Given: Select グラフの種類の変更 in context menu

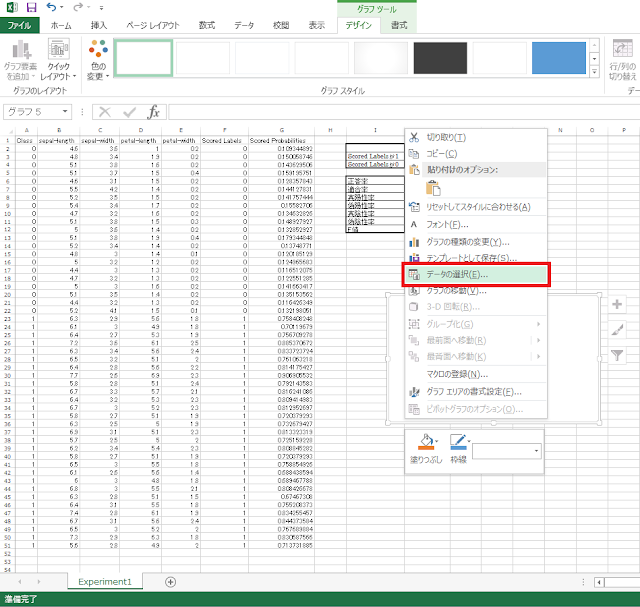Looking at the screenshot, I should [468, 241].
